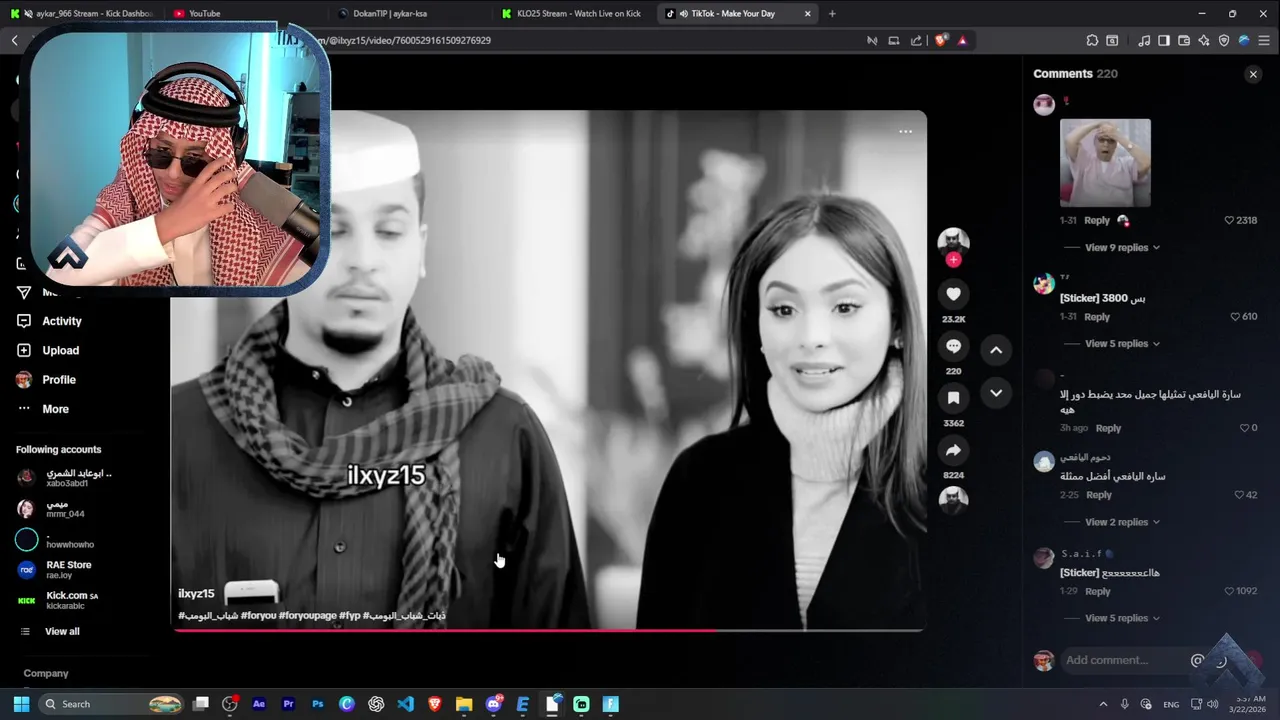The width and height of the screenshot is (1280, 720).
Task: Open the browser hamburger menu
Action: [1264, 40]
